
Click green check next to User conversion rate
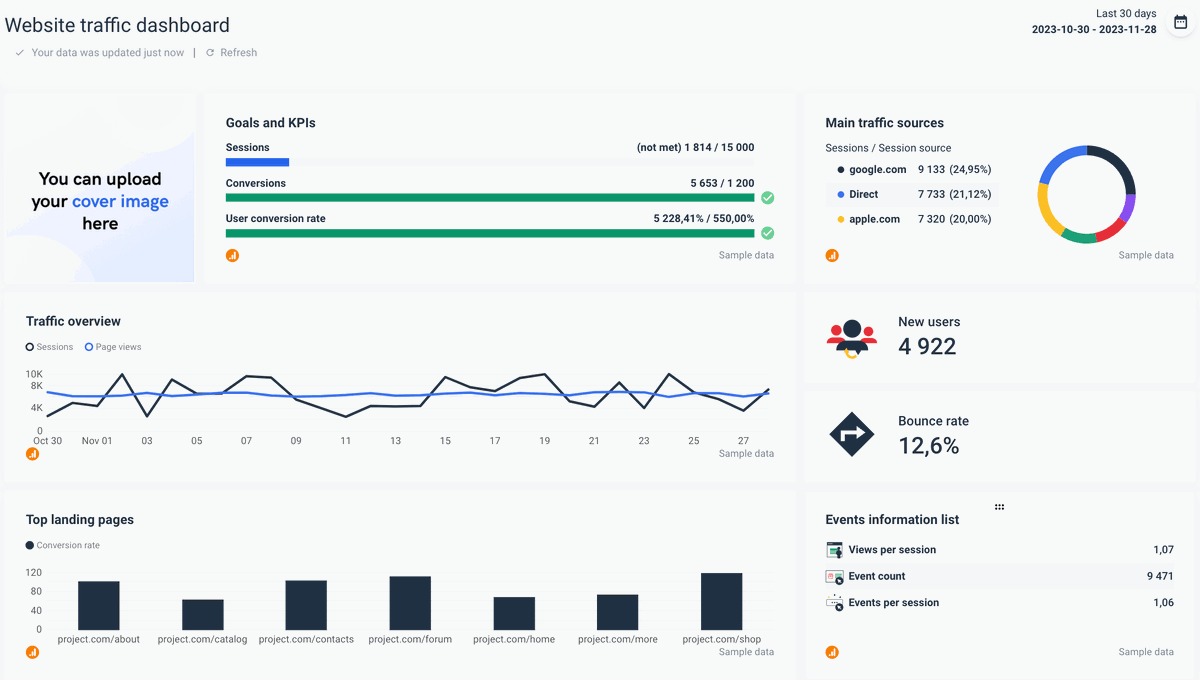pyautogui.click(x=767, y=233)
